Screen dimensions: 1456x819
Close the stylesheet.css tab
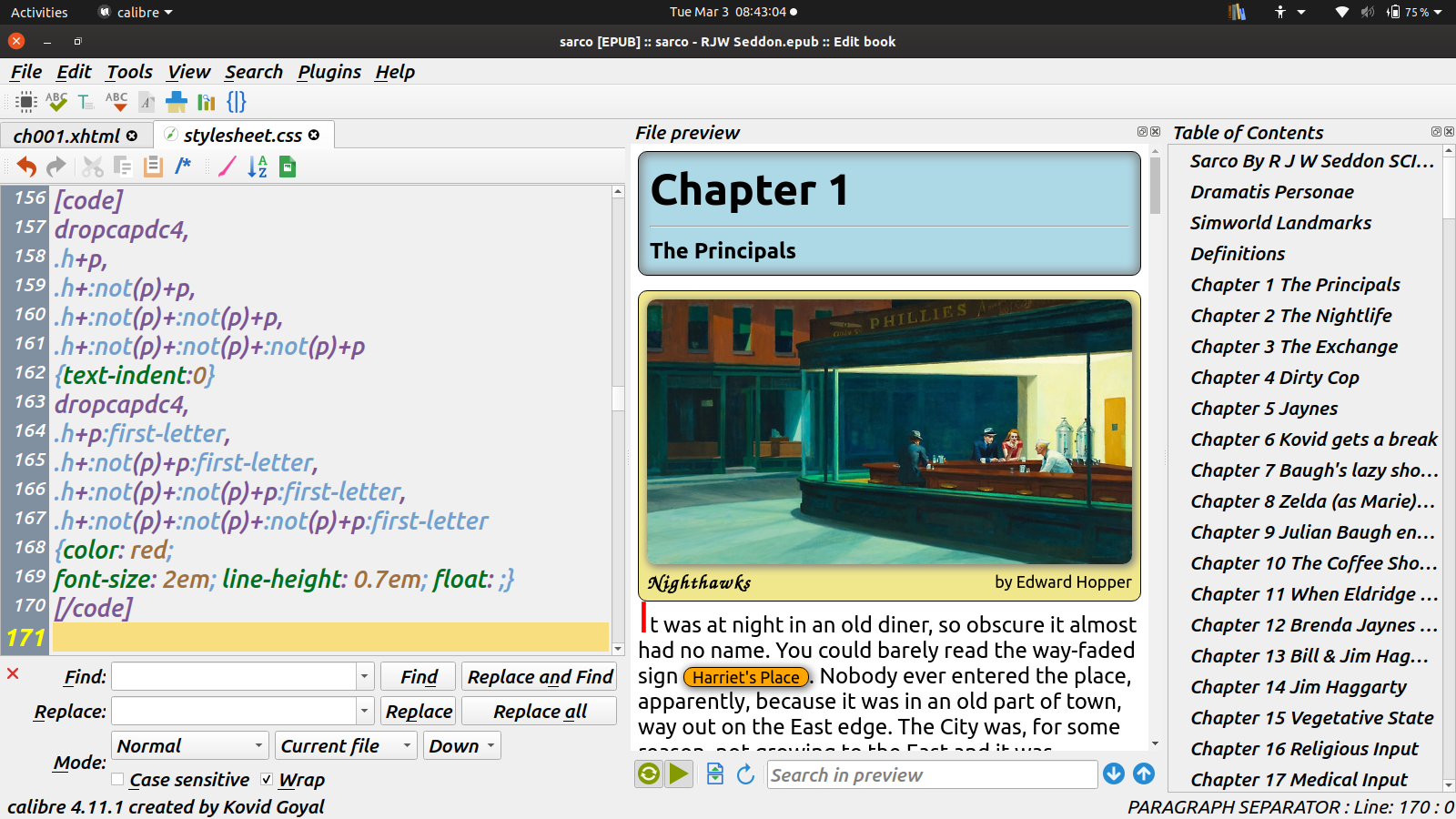314,136
